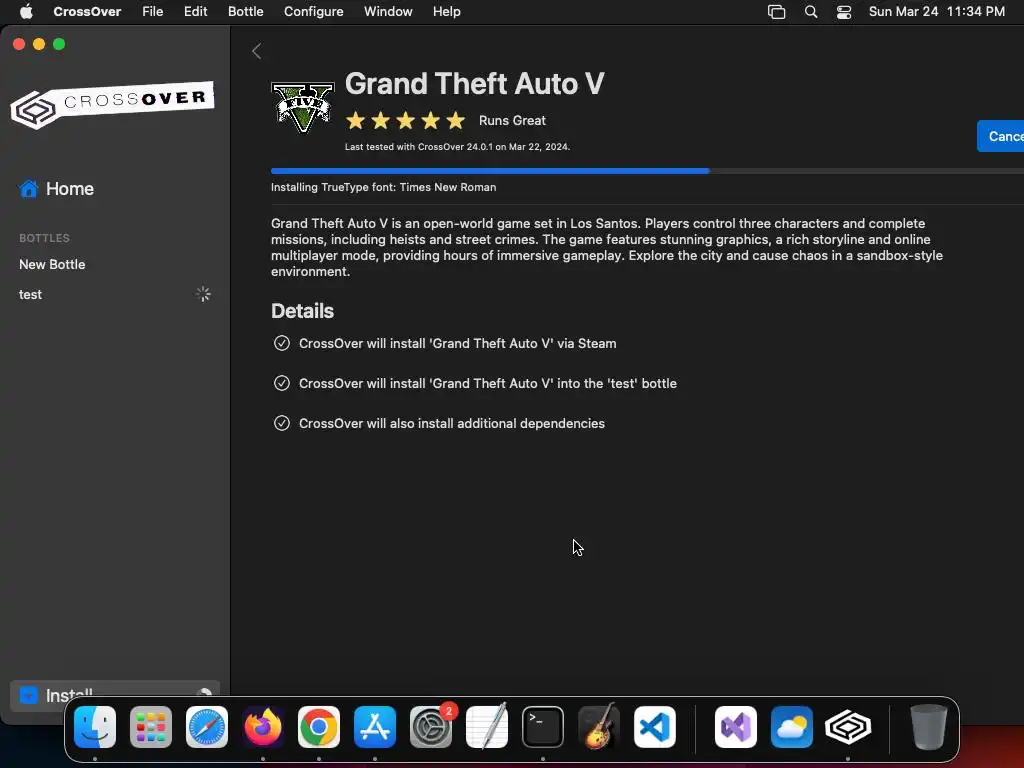Open the Weather app from the Dock

coord(792,727)
